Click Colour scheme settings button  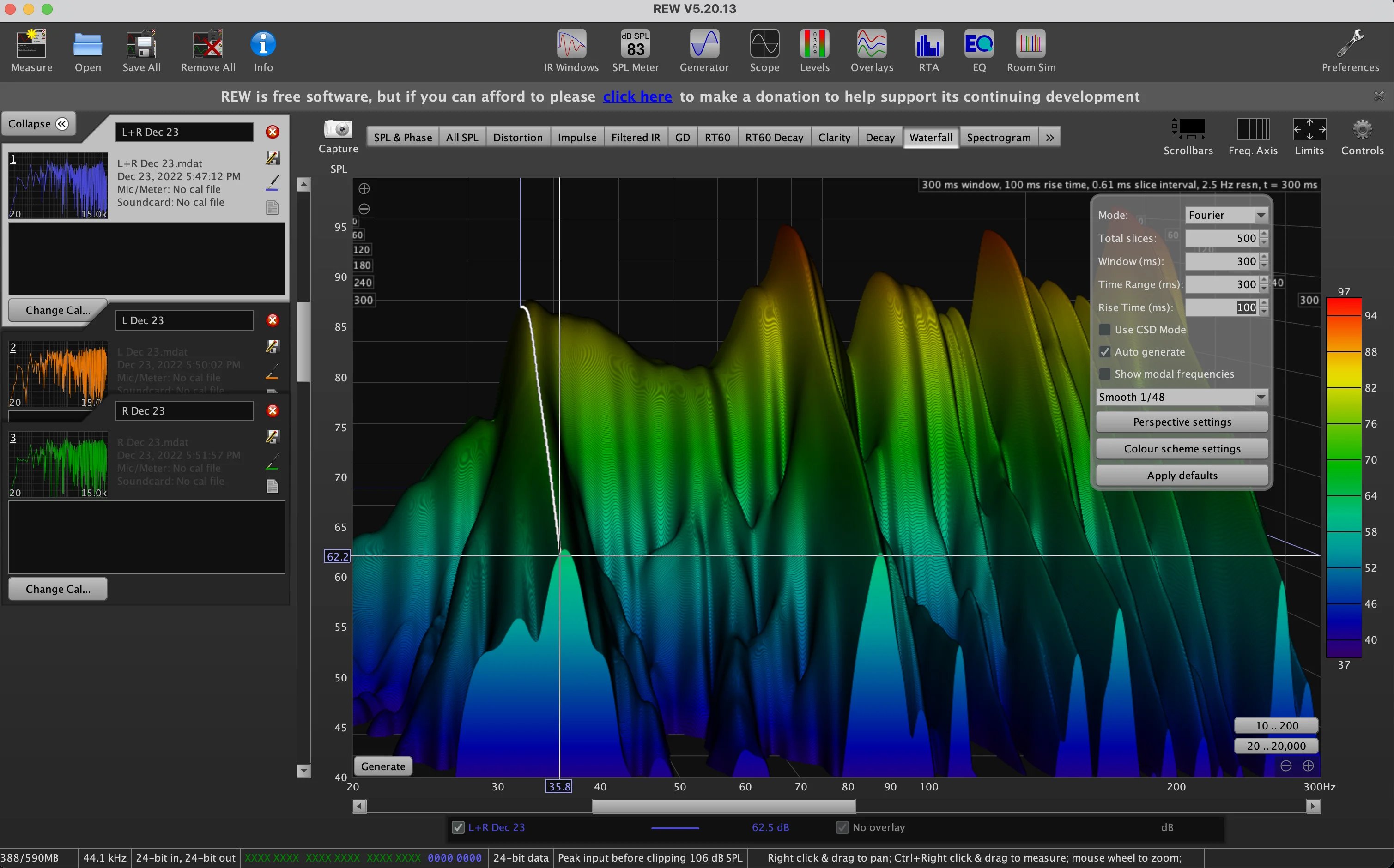click(1182, 449)
